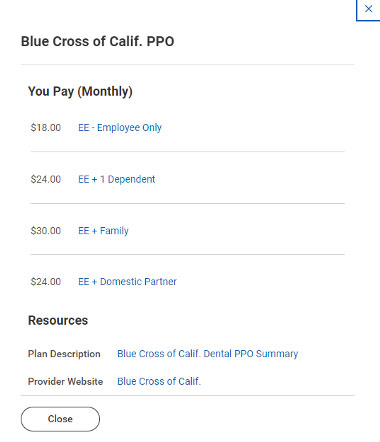The image size is (380, 442).
Task: Click the Provider Website label
Action: 65,381
